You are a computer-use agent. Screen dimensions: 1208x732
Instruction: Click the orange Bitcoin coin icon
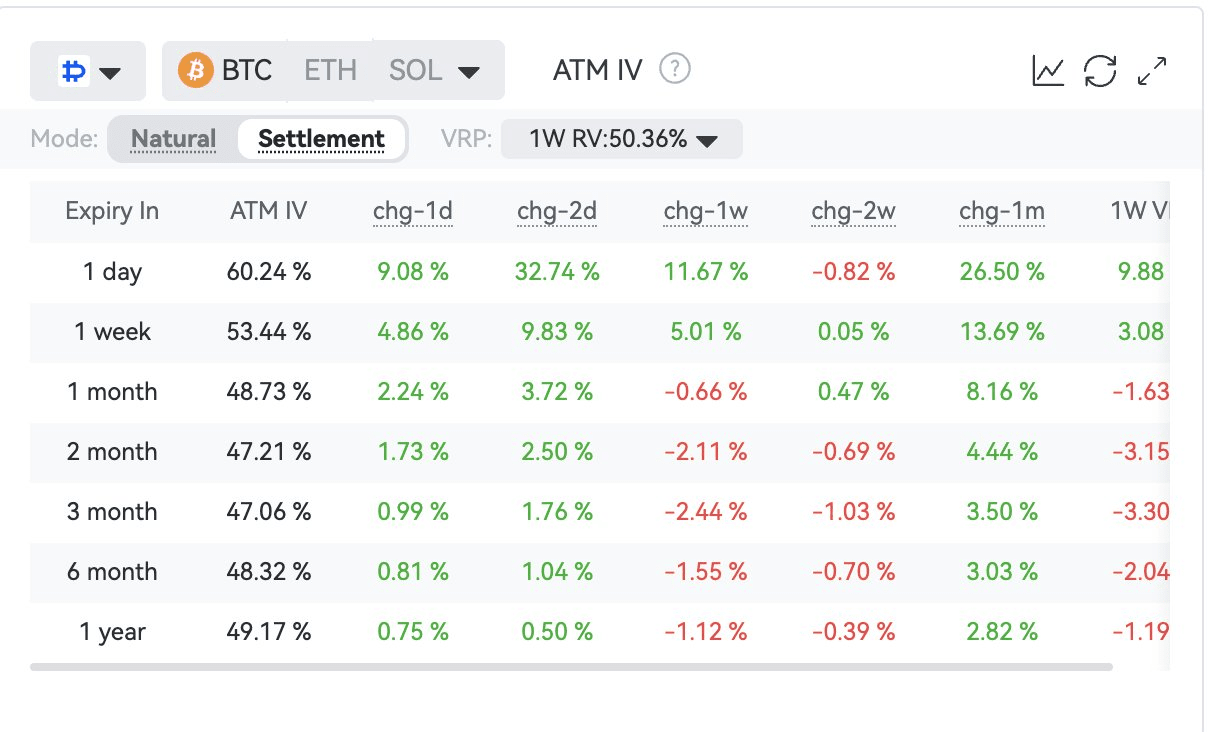[x=196, y=71]
